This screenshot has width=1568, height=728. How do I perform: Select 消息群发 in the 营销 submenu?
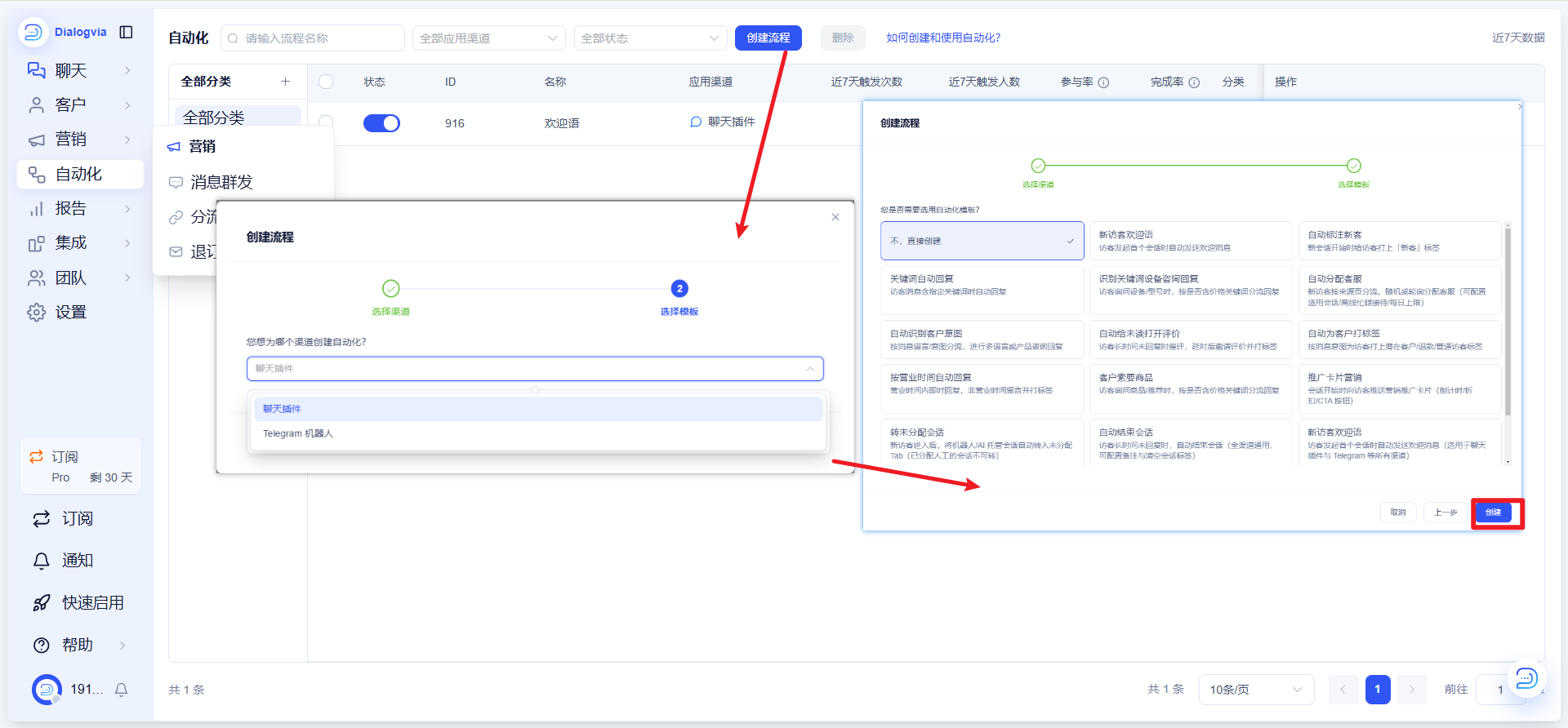coord(221,182)
